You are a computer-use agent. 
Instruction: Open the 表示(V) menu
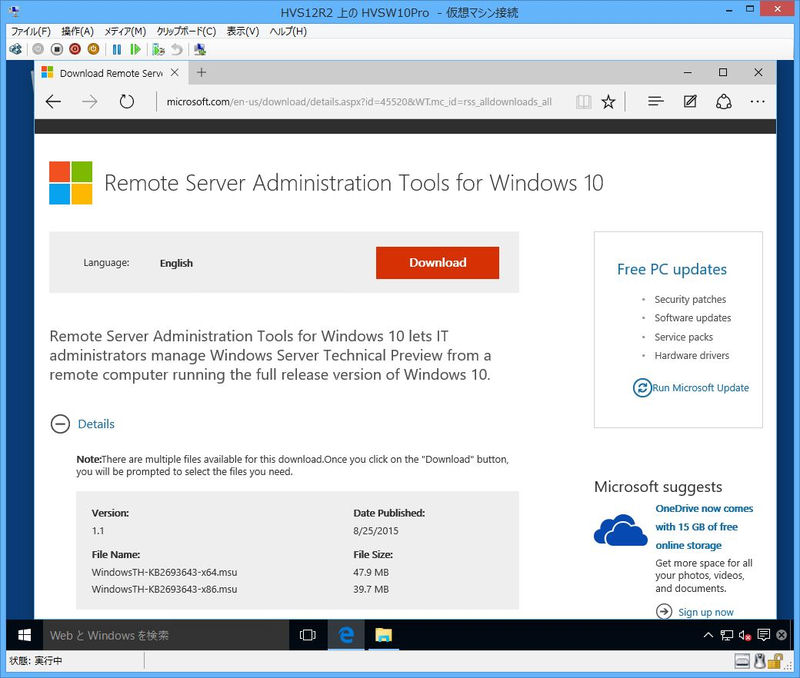coord(243,31)
